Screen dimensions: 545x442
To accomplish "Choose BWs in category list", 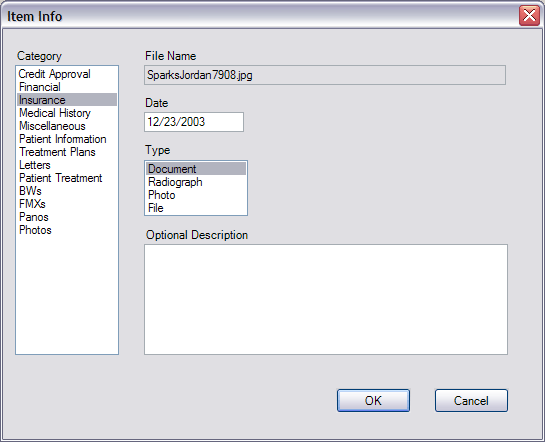I will tap(67, 191).
